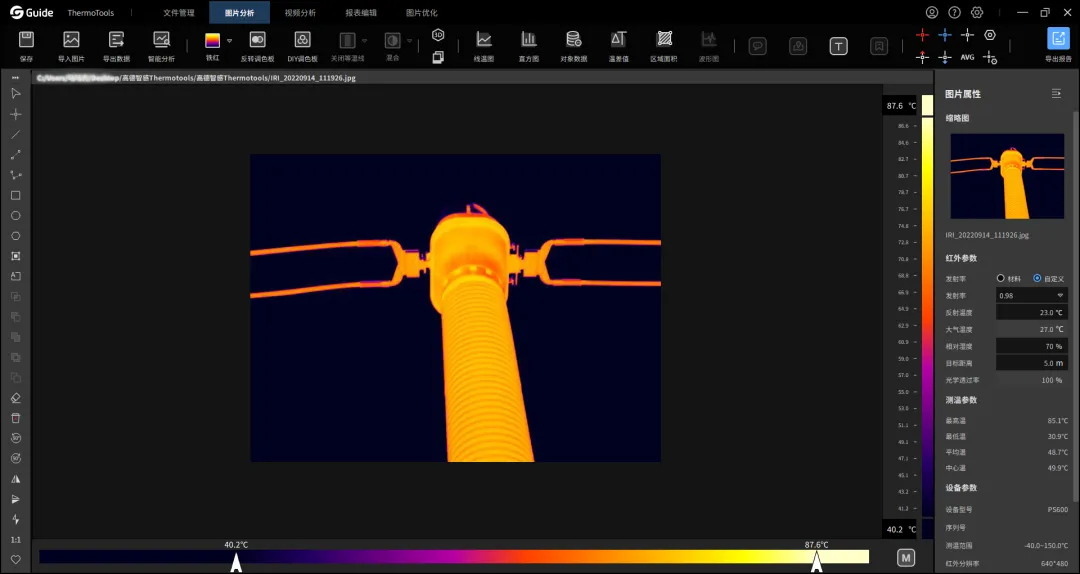
Task: Select the text annotation T icon
Action: 838,46
